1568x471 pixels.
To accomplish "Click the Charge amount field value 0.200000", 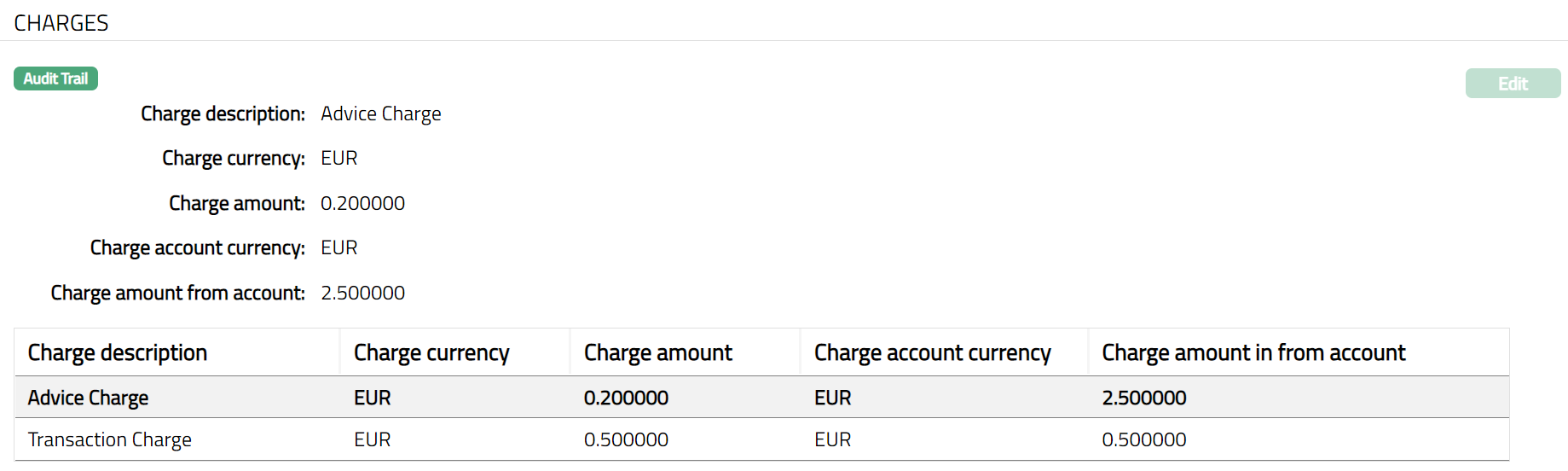I will [x=362, y=203].
